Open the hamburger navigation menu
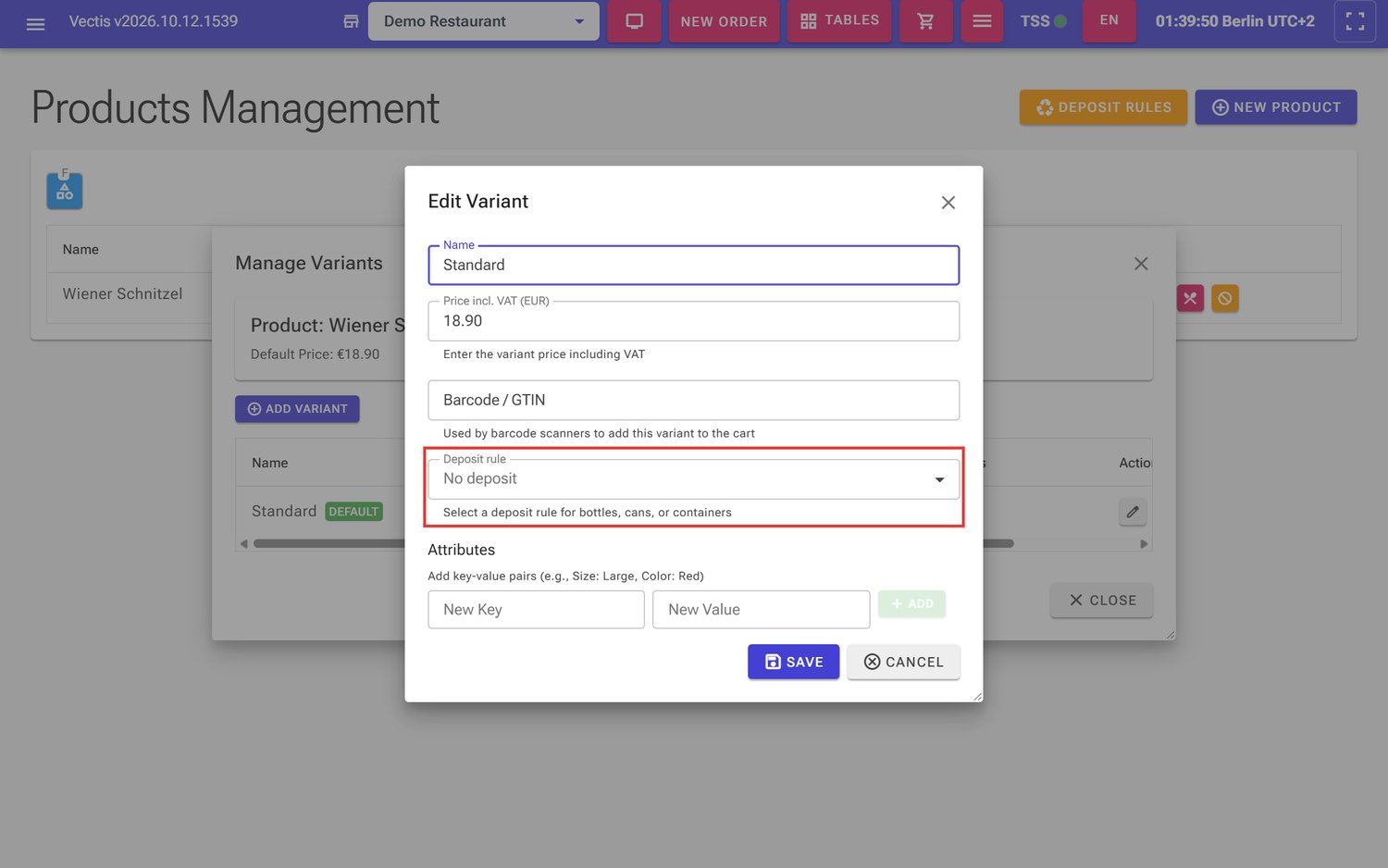 pos(35,22)
